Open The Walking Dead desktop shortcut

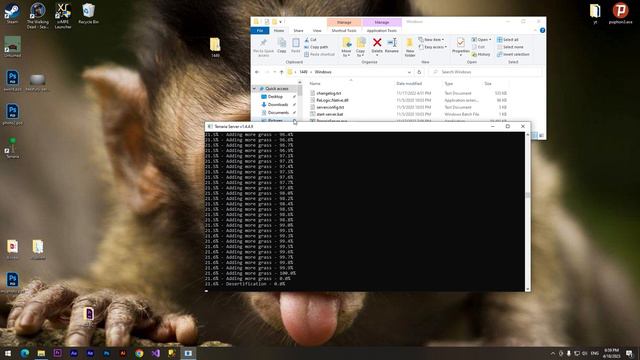(38, 16)
